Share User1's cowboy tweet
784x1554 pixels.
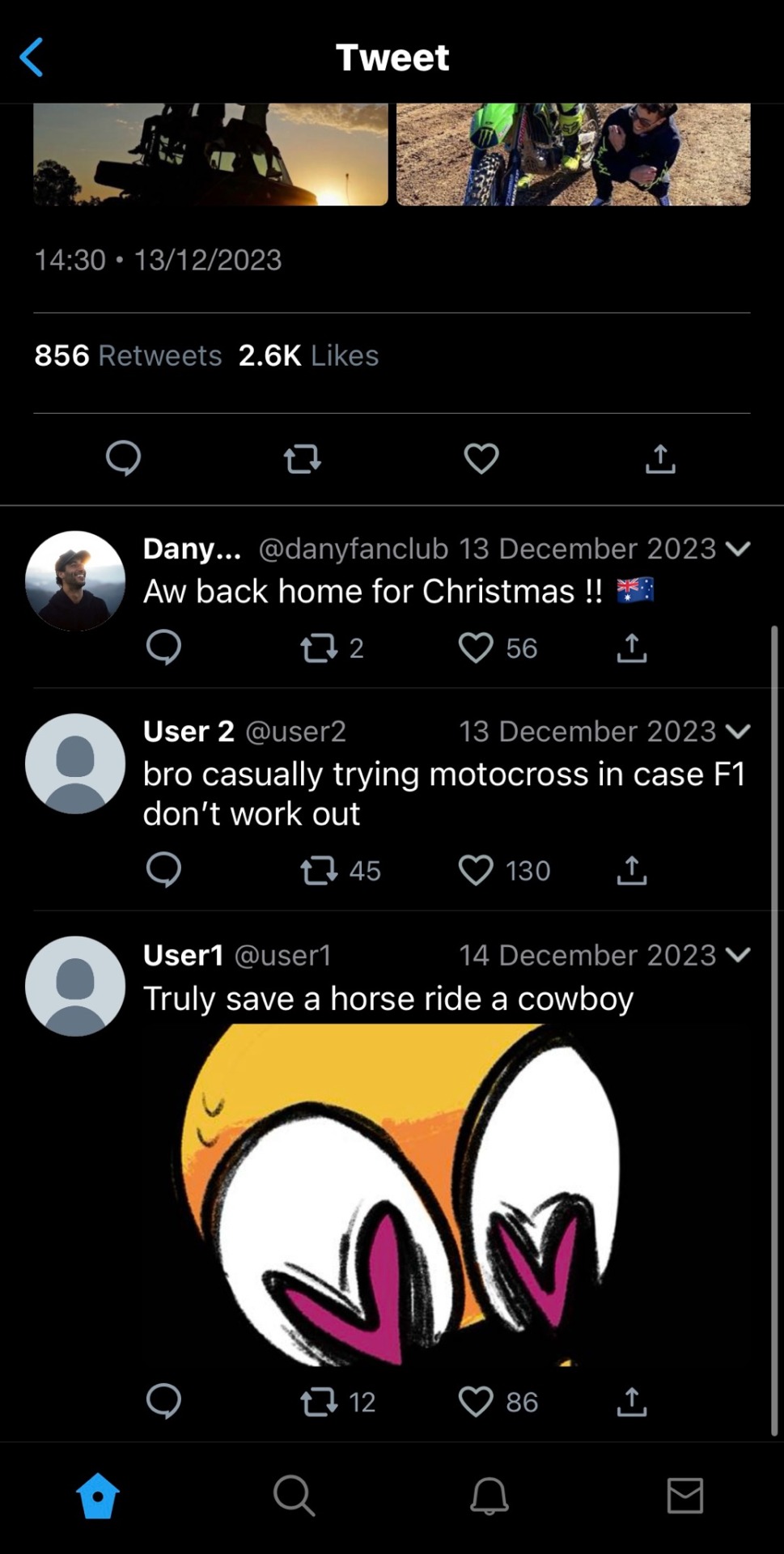click(x=631, y=1401)
